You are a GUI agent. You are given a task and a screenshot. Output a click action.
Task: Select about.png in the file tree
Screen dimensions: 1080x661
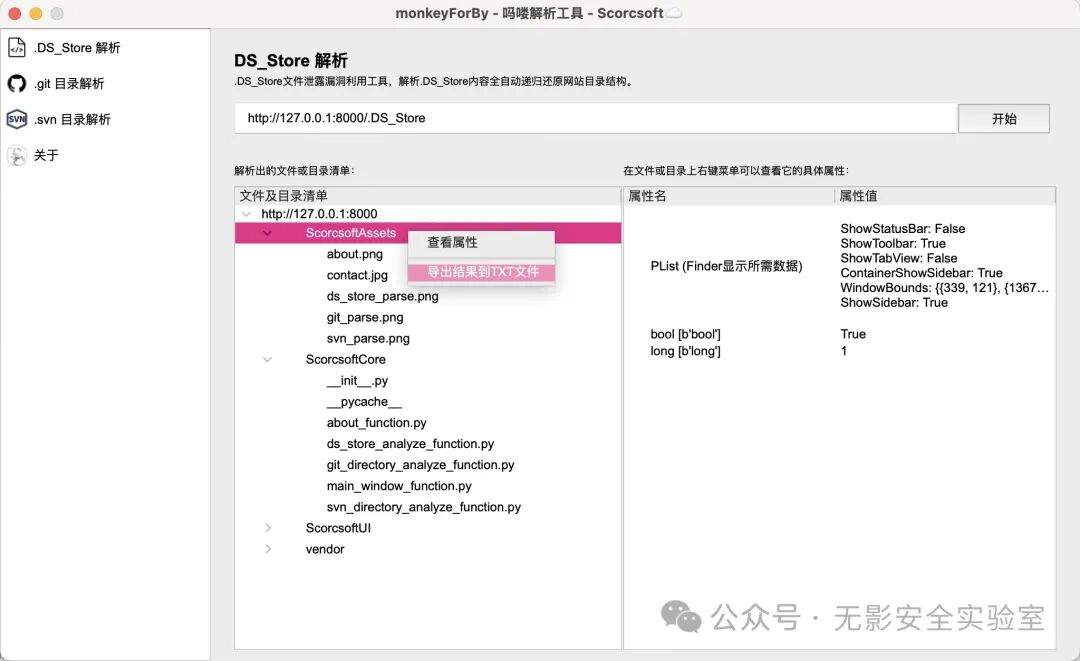point(355,254)
